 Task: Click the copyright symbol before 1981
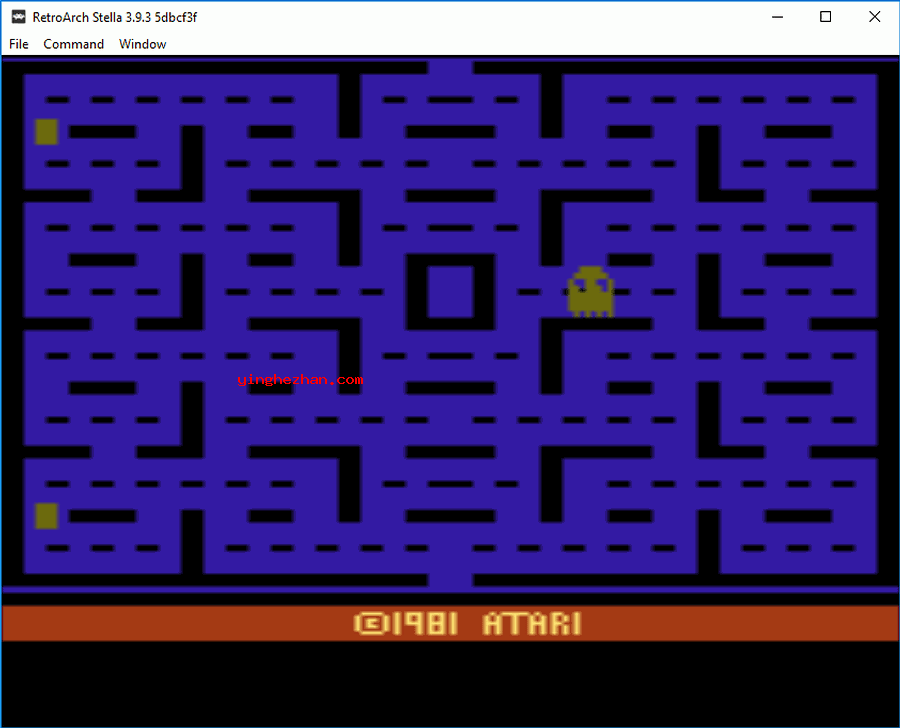[369, 624]
